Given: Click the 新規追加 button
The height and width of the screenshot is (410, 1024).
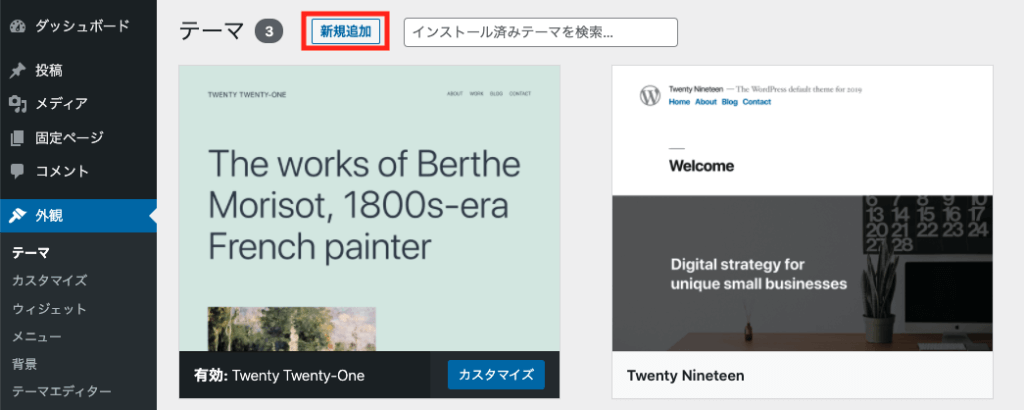Looking at the screenshot, I should pos(346,32).
